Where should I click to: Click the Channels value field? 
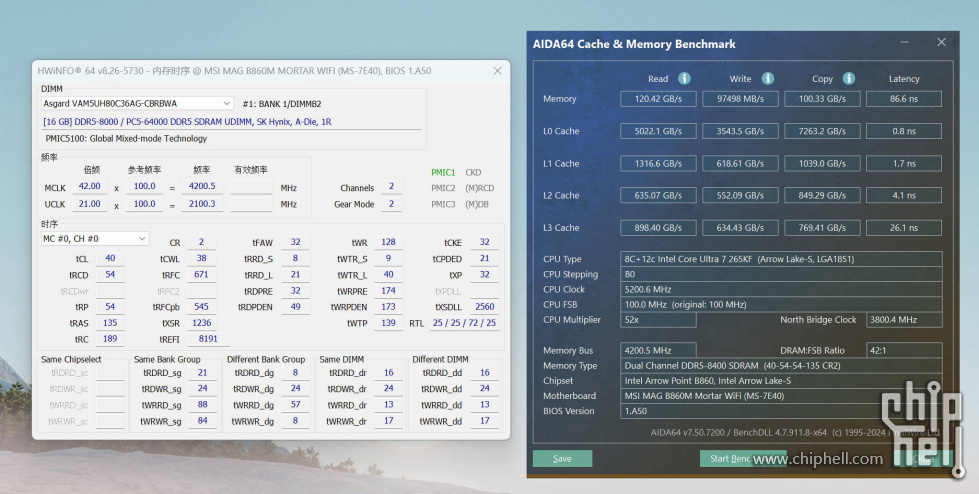coord(391,186)
